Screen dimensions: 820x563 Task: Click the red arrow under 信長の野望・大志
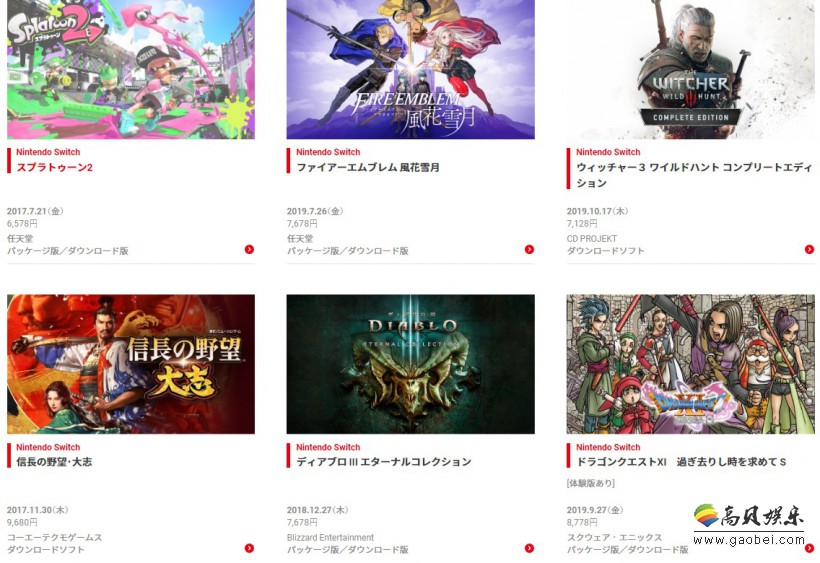click(249, 548)
